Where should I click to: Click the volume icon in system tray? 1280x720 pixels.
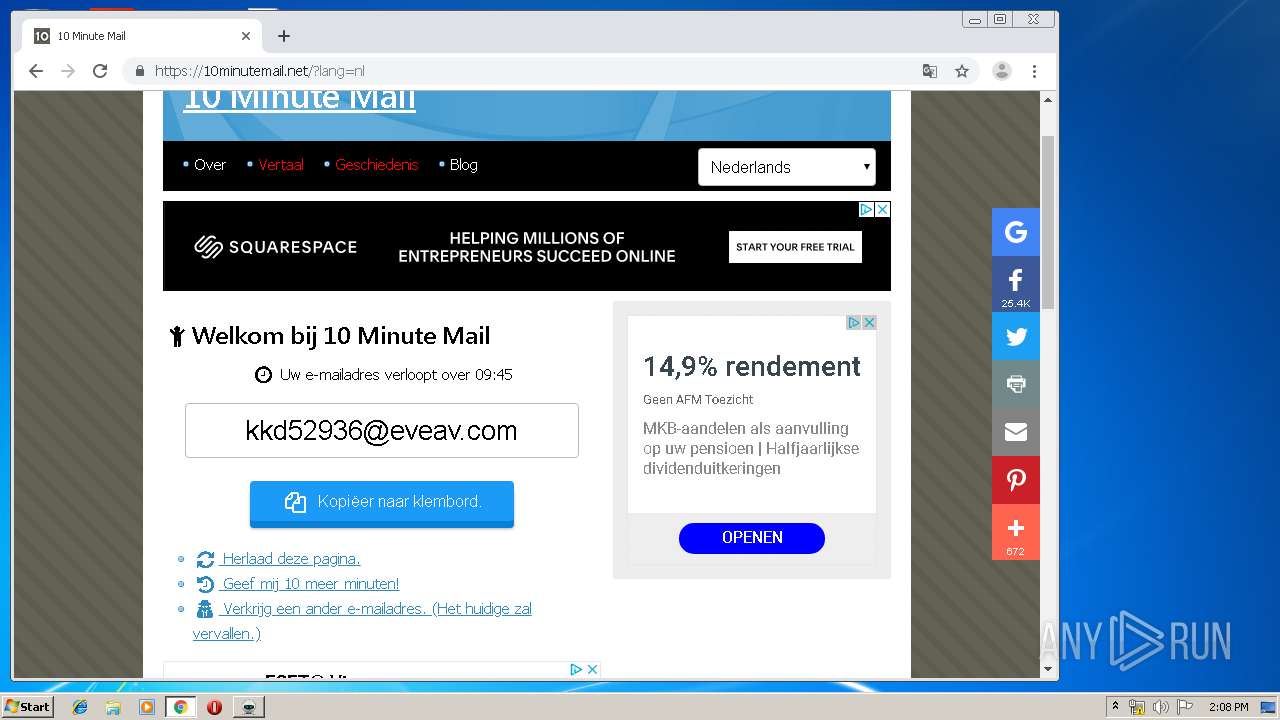[1160, 707]
